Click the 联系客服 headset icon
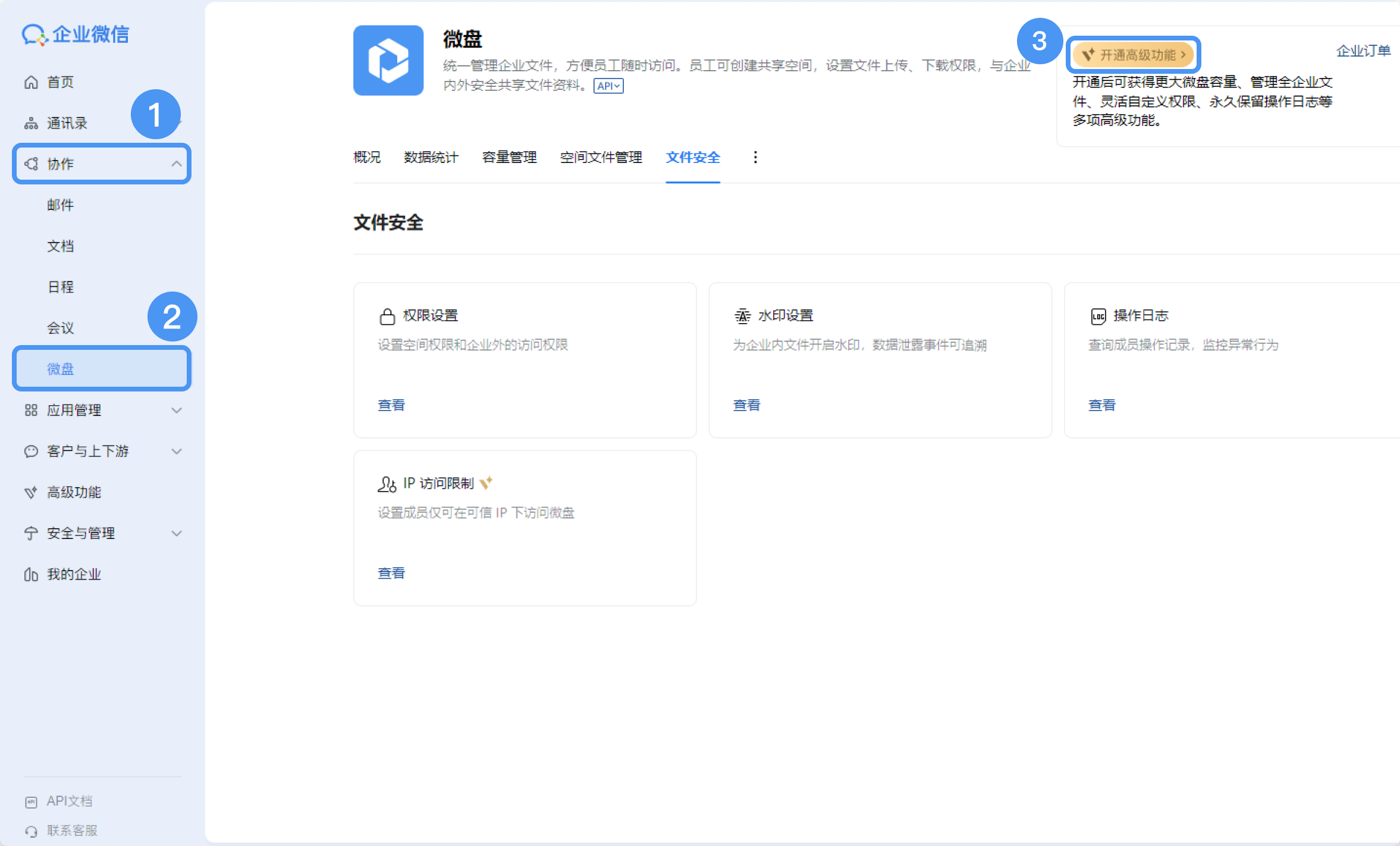This screenshot has width=1400, height=846. pos(32,831)
